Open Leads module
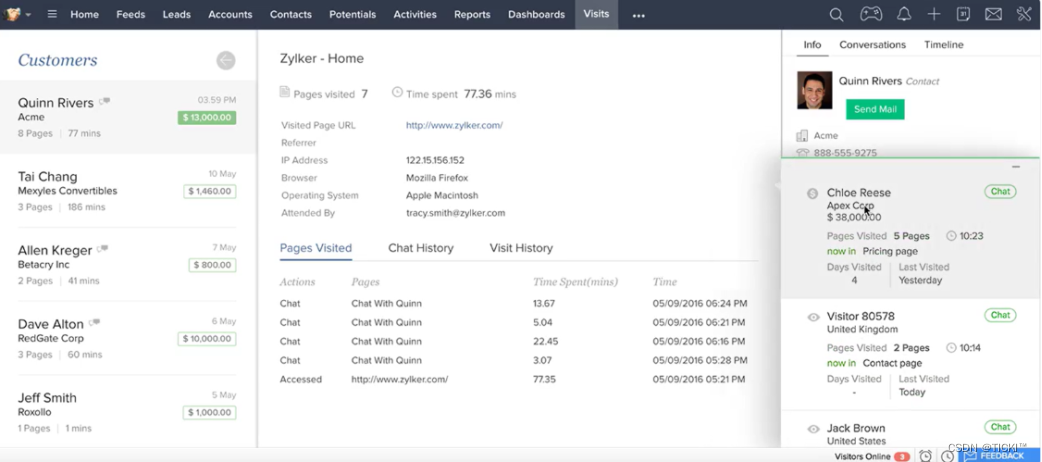The width and height of the screenshot is (1042, 462). coord(177,14)
